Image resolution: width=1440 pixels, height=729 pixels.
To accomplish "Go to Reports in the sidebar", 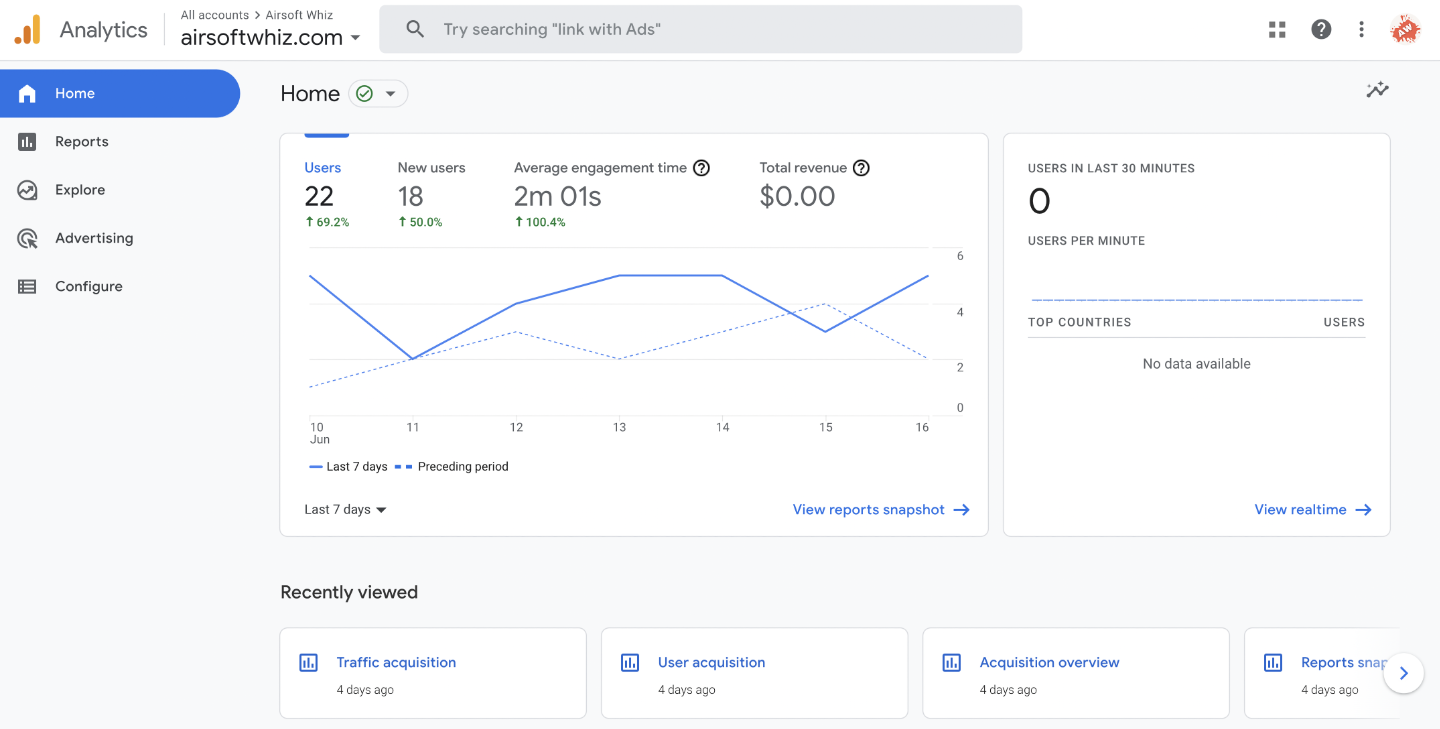I will (82, 142).
